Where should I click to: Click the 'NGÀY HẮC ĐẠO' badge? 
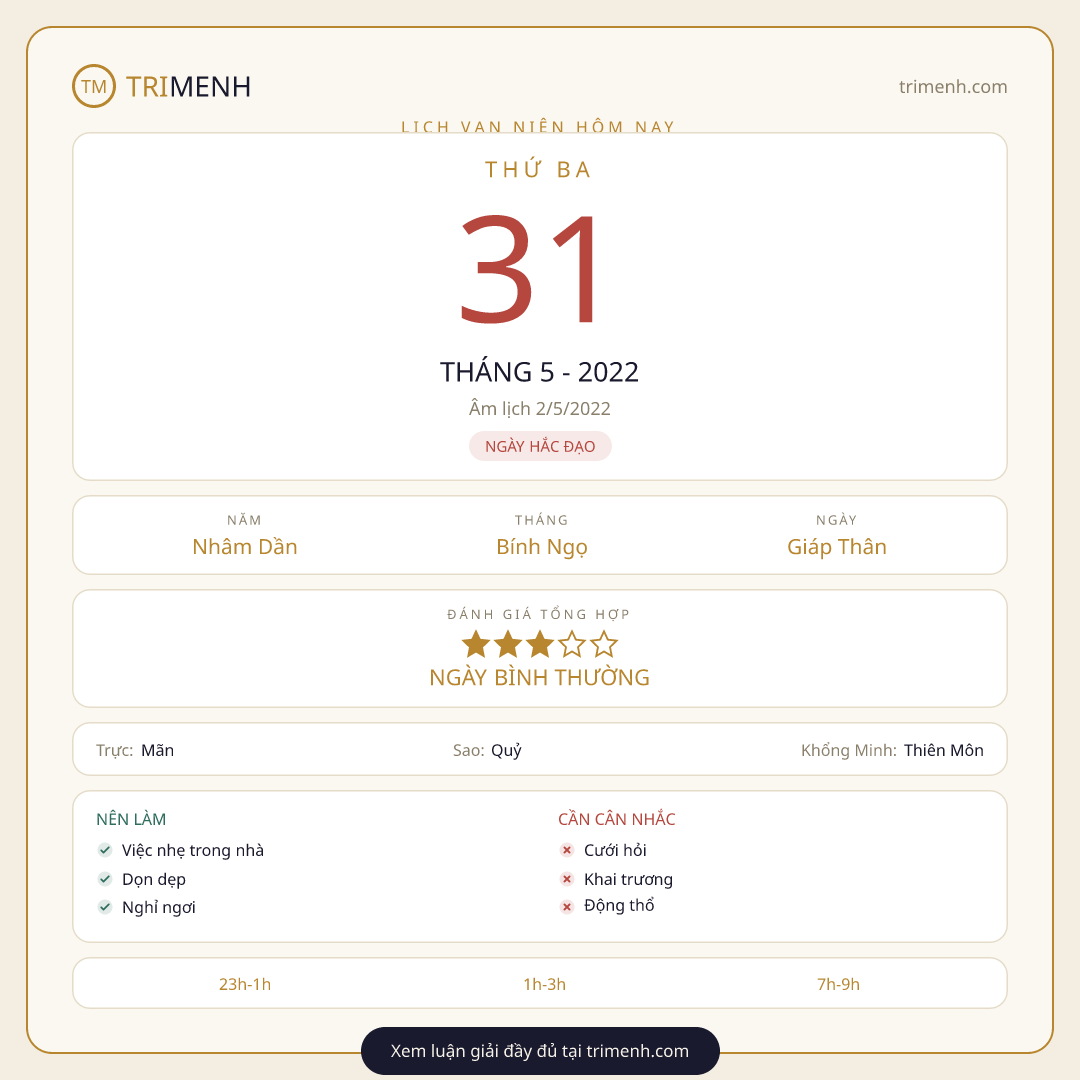click(x=540, y=446)
